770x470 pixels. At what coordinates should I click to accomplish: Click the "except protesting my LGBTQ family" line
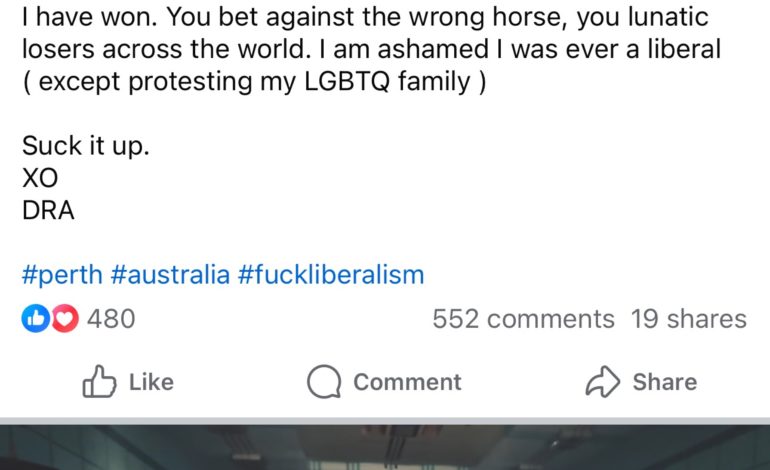point(254,82)
